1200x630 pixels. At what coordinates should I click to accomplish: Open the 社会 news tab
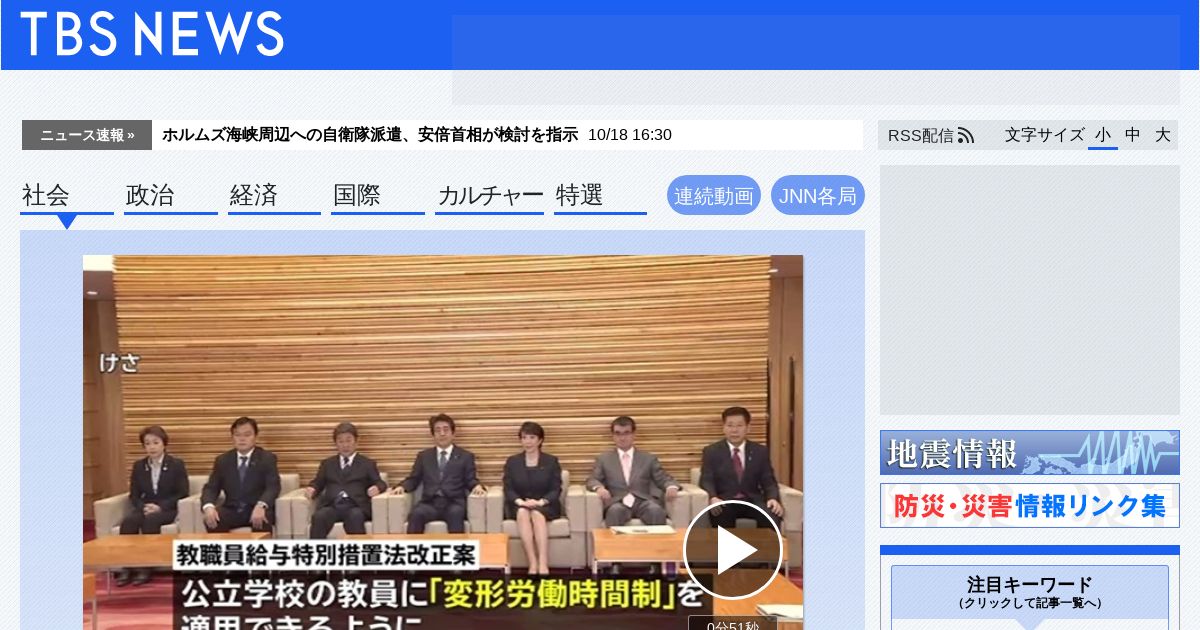coord(67,196)
